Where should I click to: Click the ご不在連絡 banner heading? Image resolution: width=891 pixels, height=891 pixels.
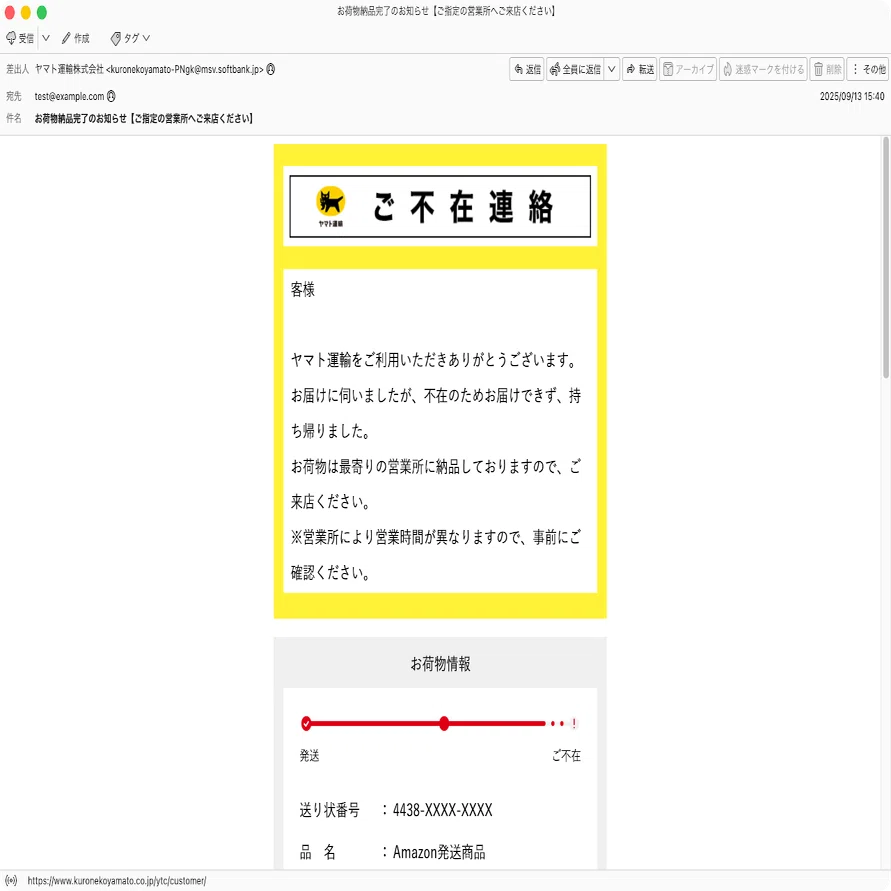[x=463, y=206]
